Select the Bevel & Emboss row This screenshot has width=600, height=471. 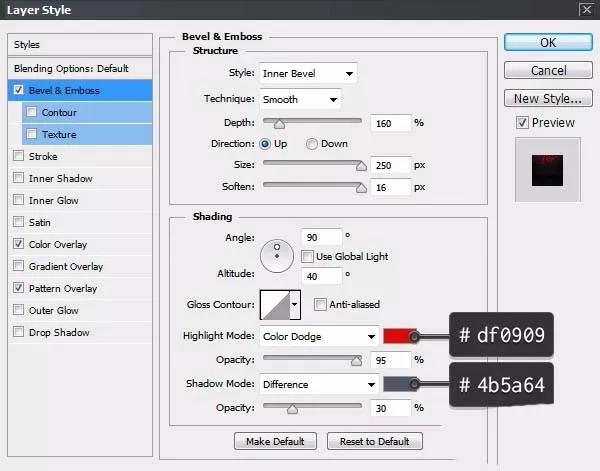point(80,90)
